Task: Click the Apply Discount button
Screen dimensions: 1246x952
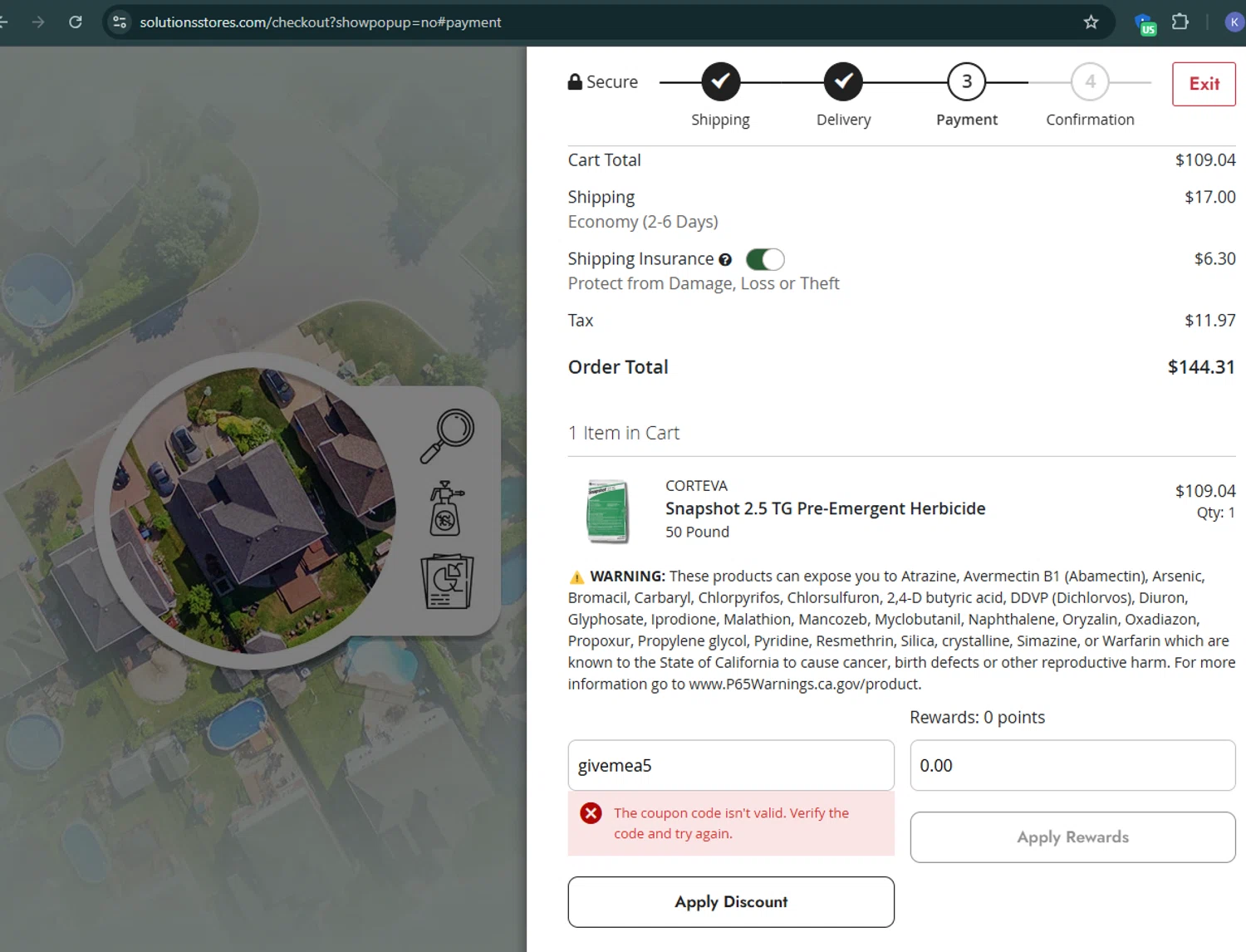Action: pyautogui.click(x=731, y=902)
